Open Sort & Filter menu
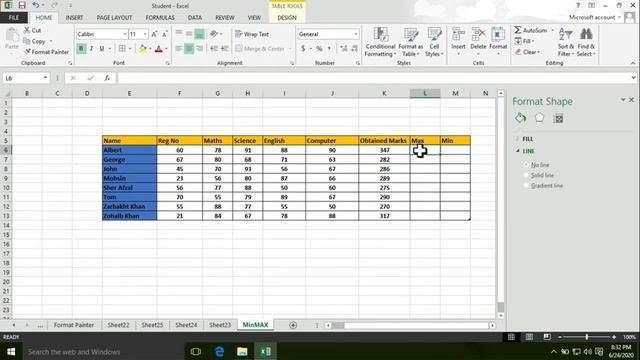 [x=566, y=42]
